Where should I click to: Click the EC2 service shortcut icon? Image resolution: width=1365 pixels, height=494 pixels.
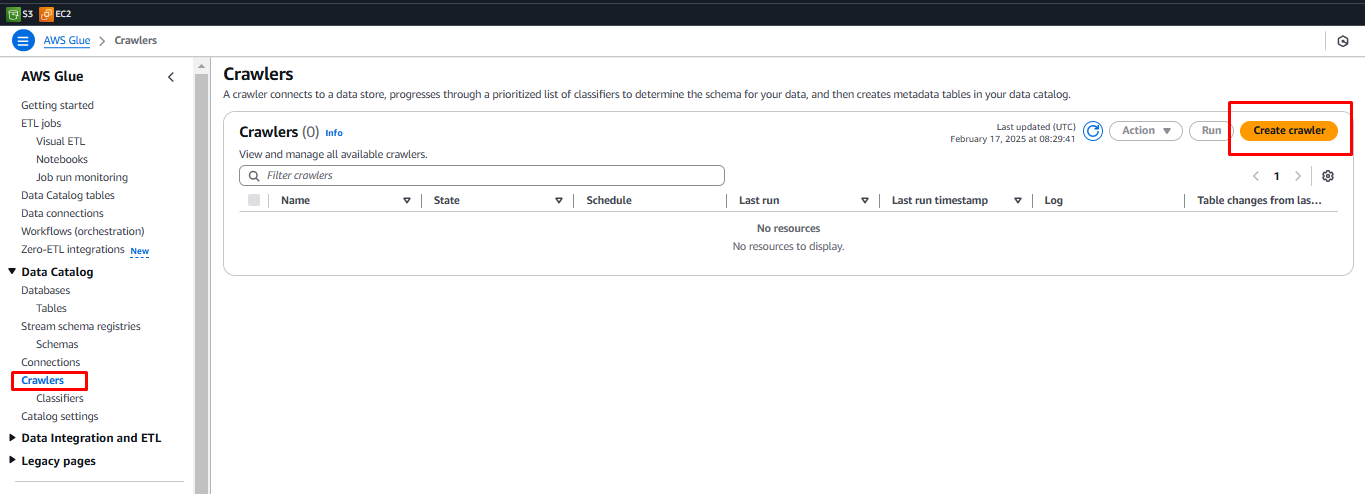(46, 14)
